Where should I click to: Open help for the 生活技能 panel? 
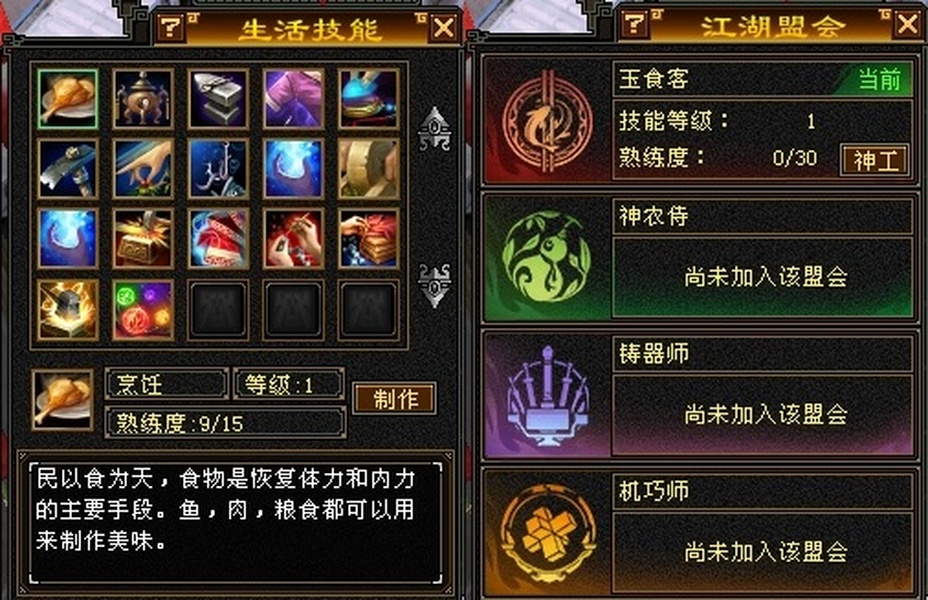click(x=172, y=28)
